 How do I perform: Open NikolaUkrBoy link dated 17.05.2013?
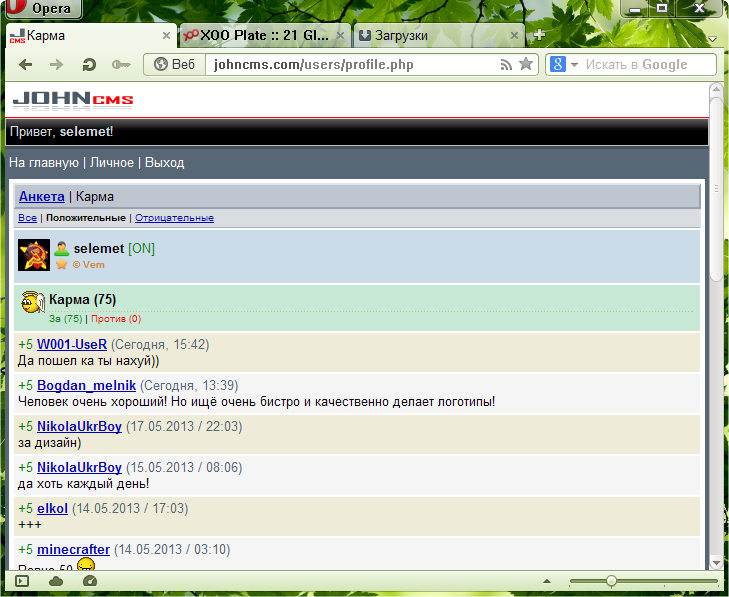(x=80, y=426)
